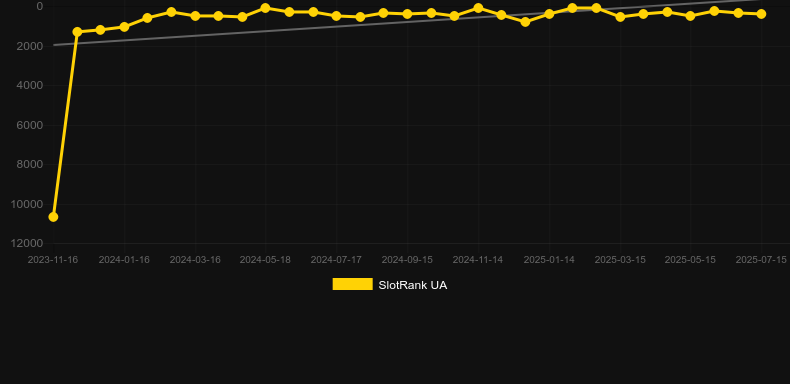
Task: Select the last data point on 2025-07-15
Action: (x=761, y=14)
